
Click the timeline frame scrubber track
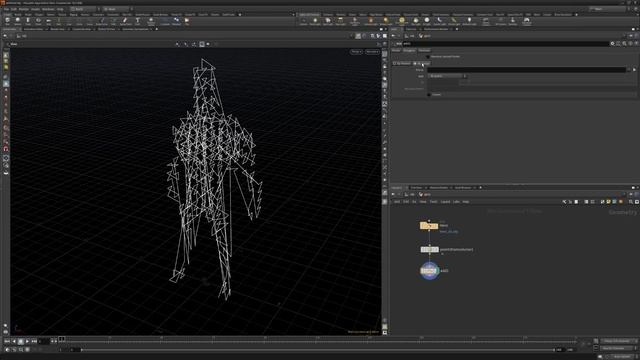[x=318, y=340]
